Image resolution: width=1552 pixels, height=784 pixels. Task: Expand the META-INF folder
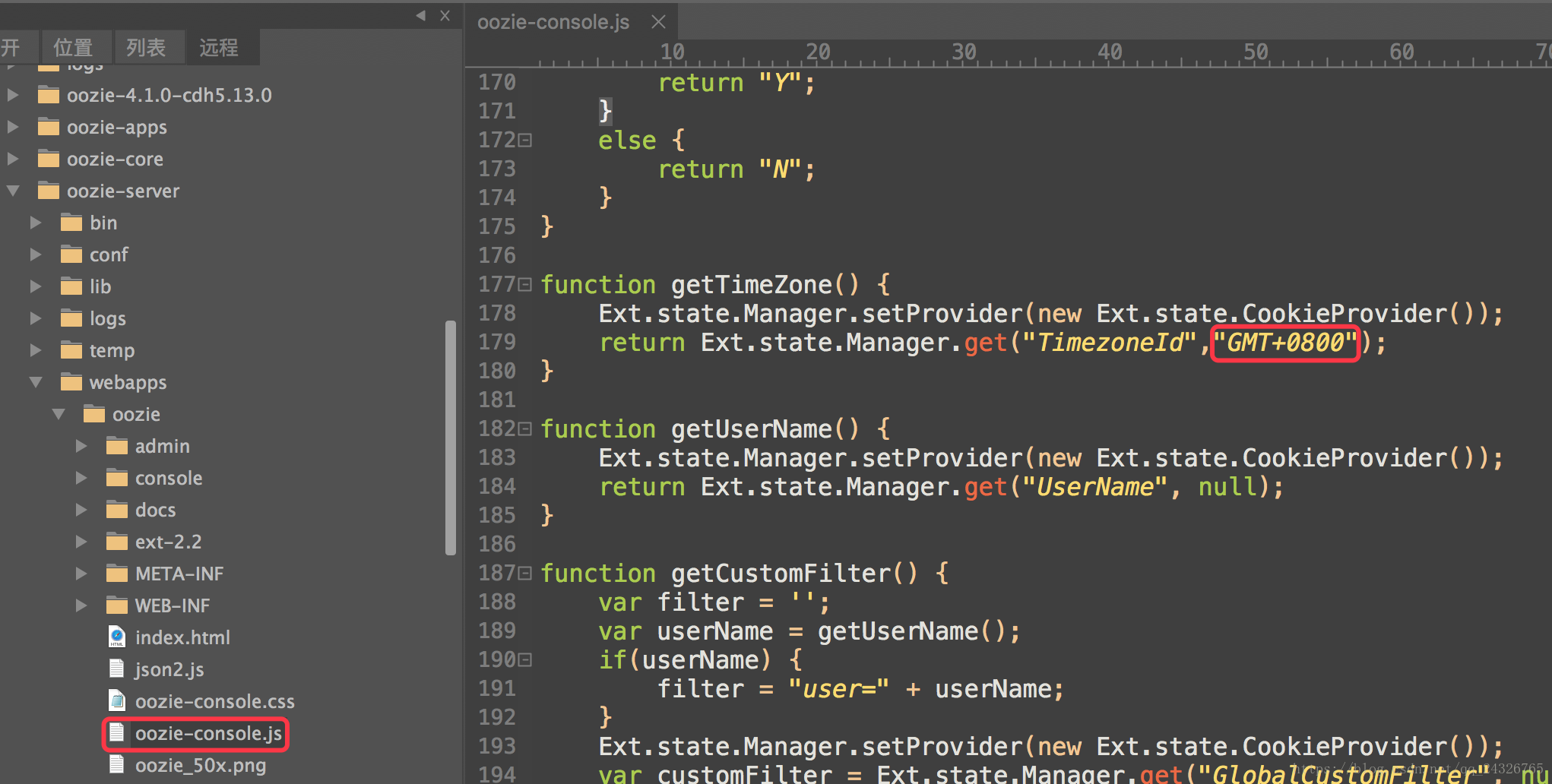tap(81, 574)
